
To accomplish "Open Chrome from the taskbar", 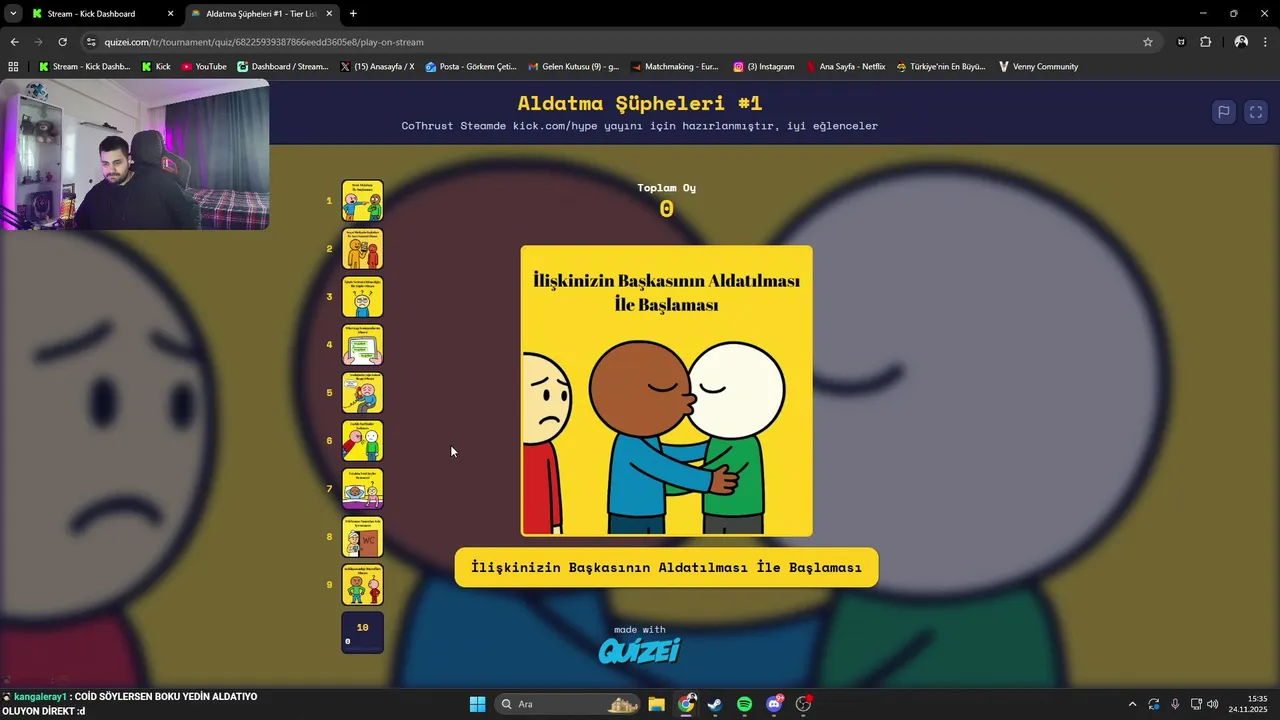I will coord(686,704).
